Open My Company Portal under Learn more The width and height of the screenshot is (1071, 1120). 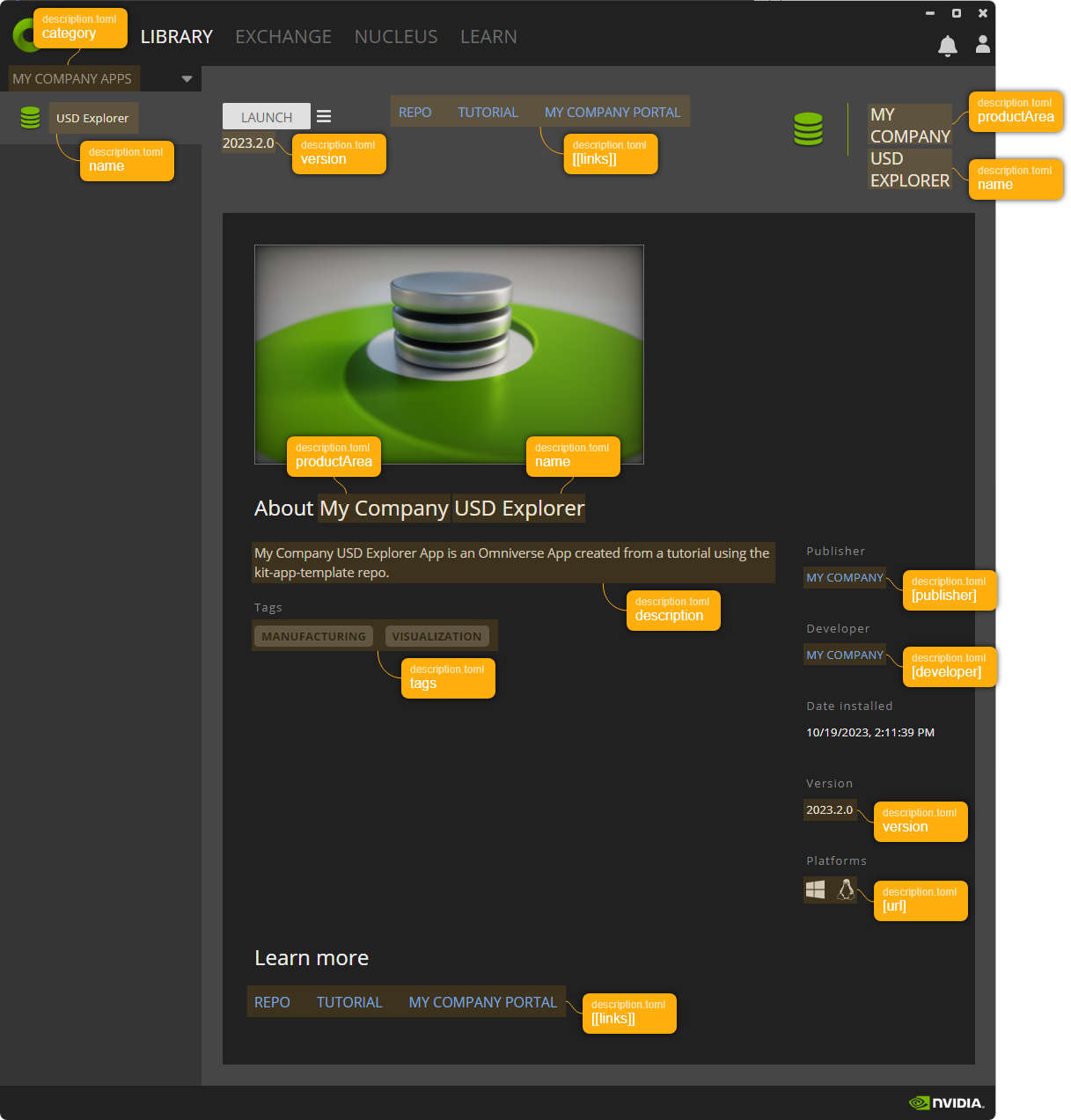pos(483,1002)
